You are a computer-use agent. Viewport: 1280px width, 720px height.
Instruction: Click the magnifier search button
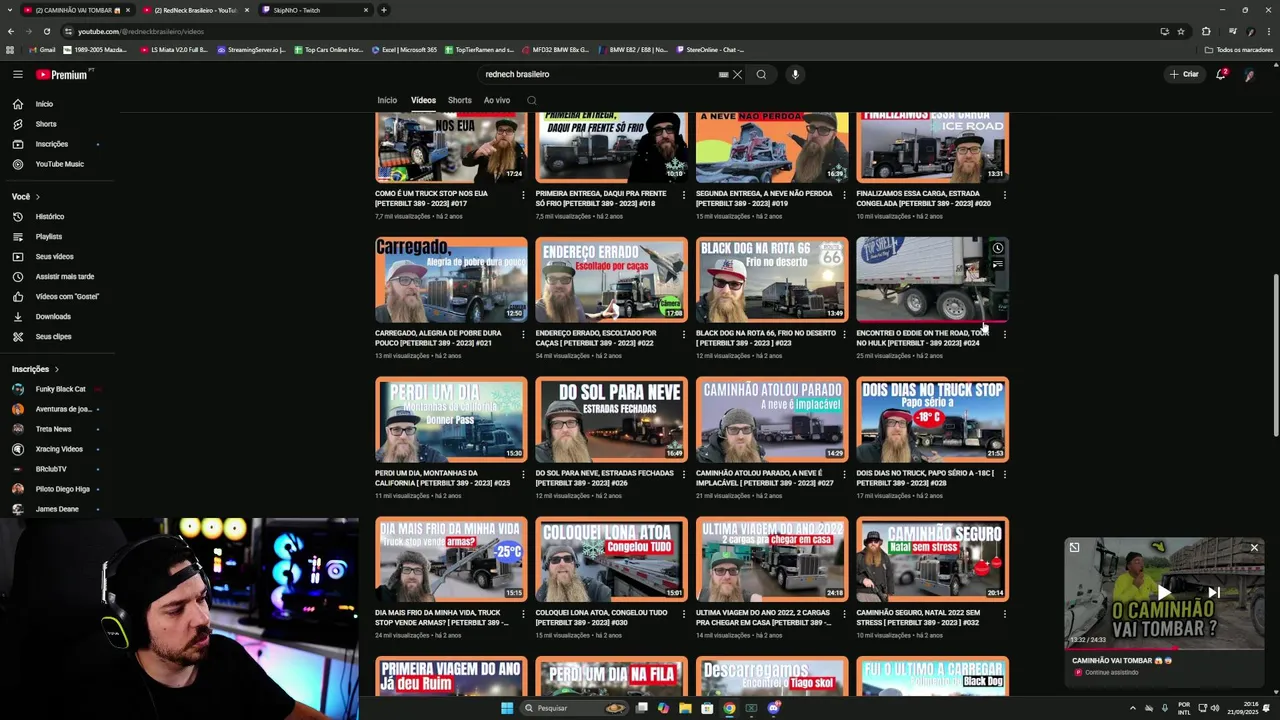[761, 74]
